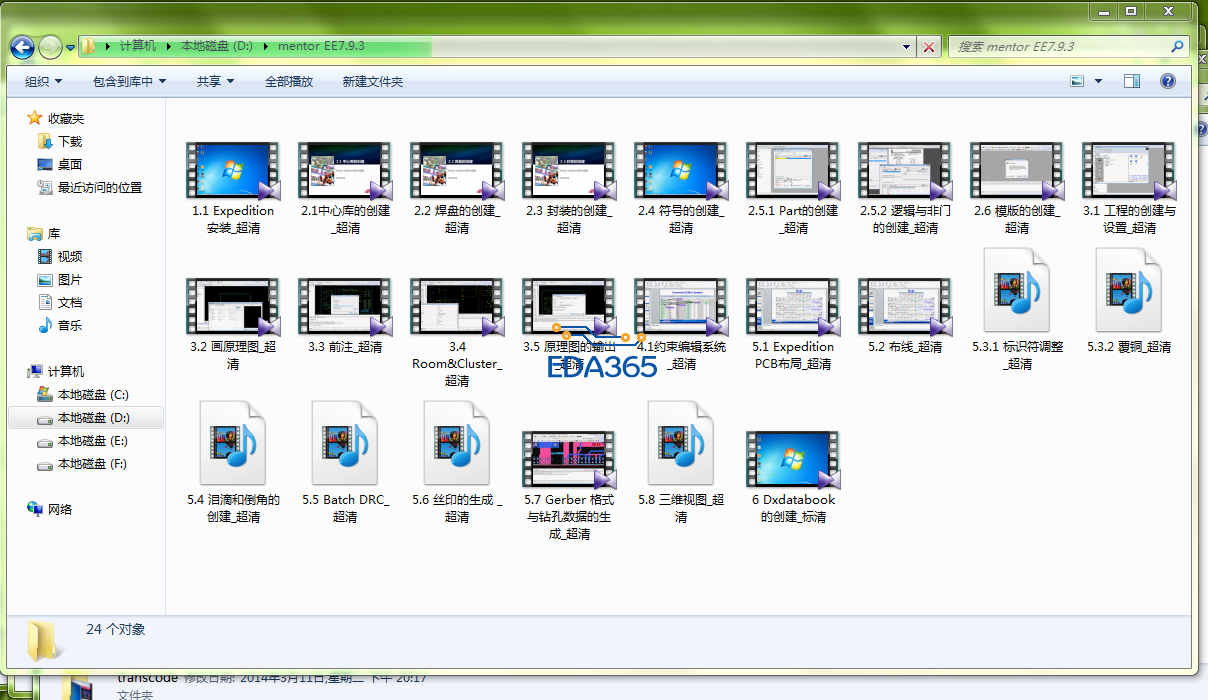Screen dimensions: 1208x700
Task: Click the help question mark icon
Action: point(1168,81)
